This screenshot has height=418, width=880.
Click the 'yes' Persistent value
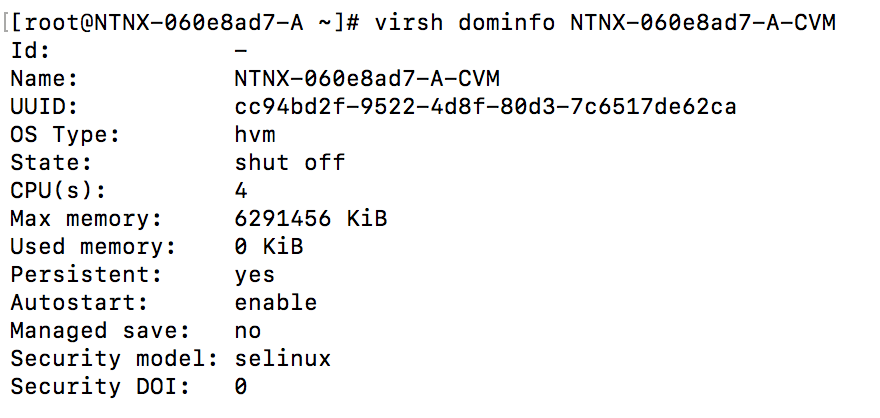[255, 274]
